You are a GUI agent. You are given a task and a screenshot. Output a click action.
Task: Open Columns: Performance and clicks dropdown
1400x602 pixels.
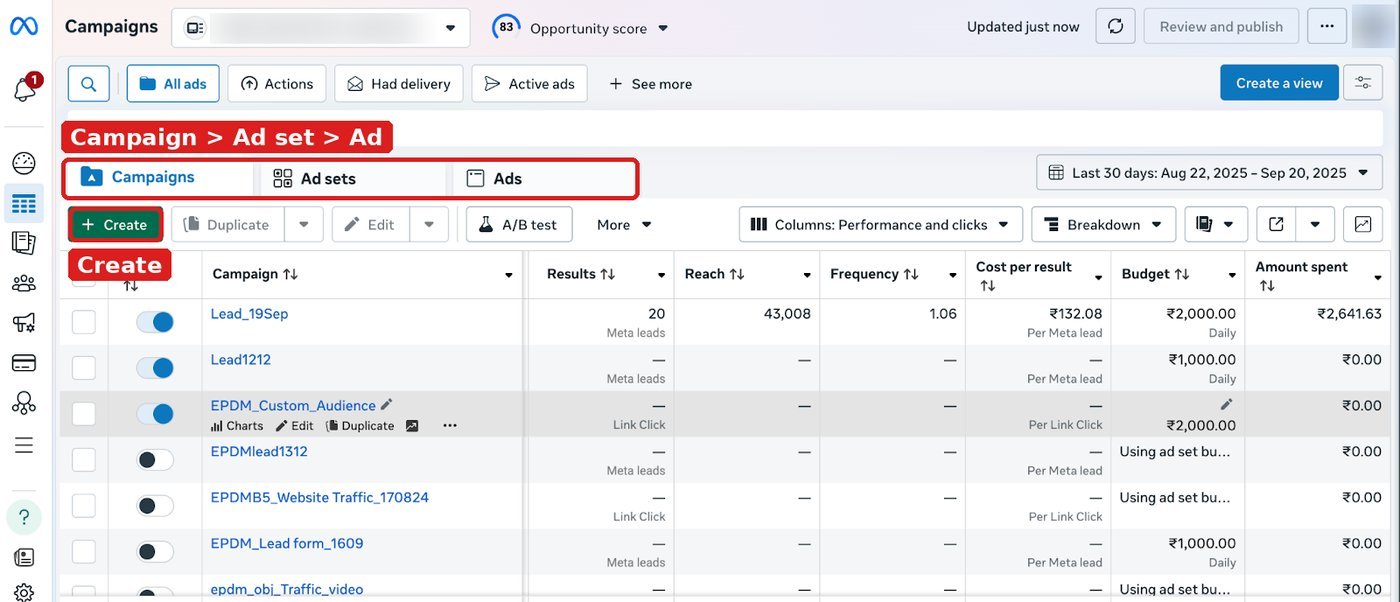[881, 224]
